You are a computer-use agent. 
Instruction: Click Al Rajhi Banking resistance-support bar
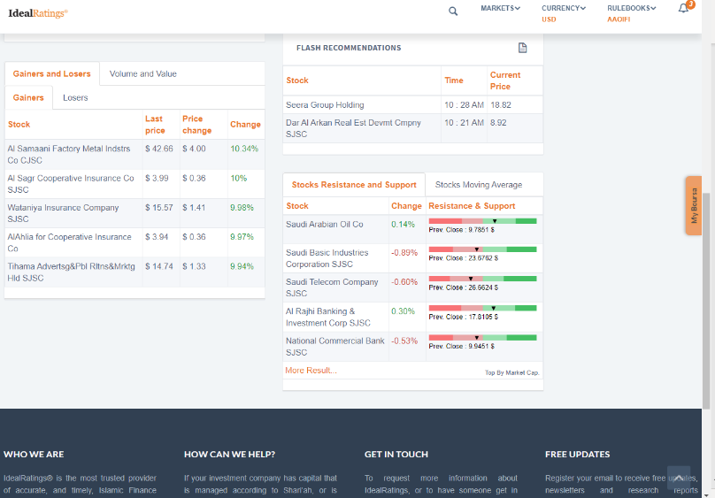click(x=482, y=308)
